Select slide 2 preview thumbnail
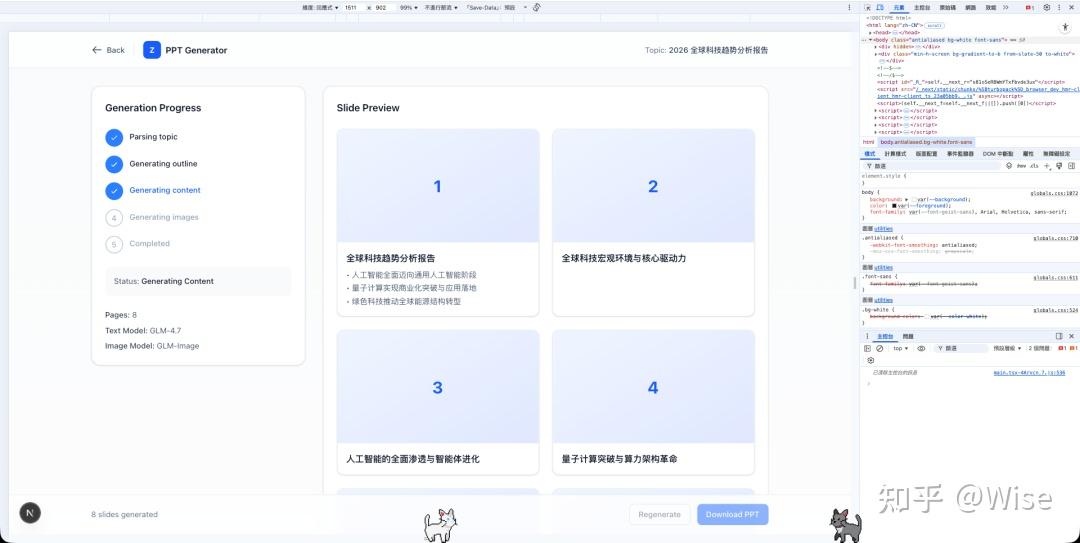The image size is (1080, 543). (653, 186)
